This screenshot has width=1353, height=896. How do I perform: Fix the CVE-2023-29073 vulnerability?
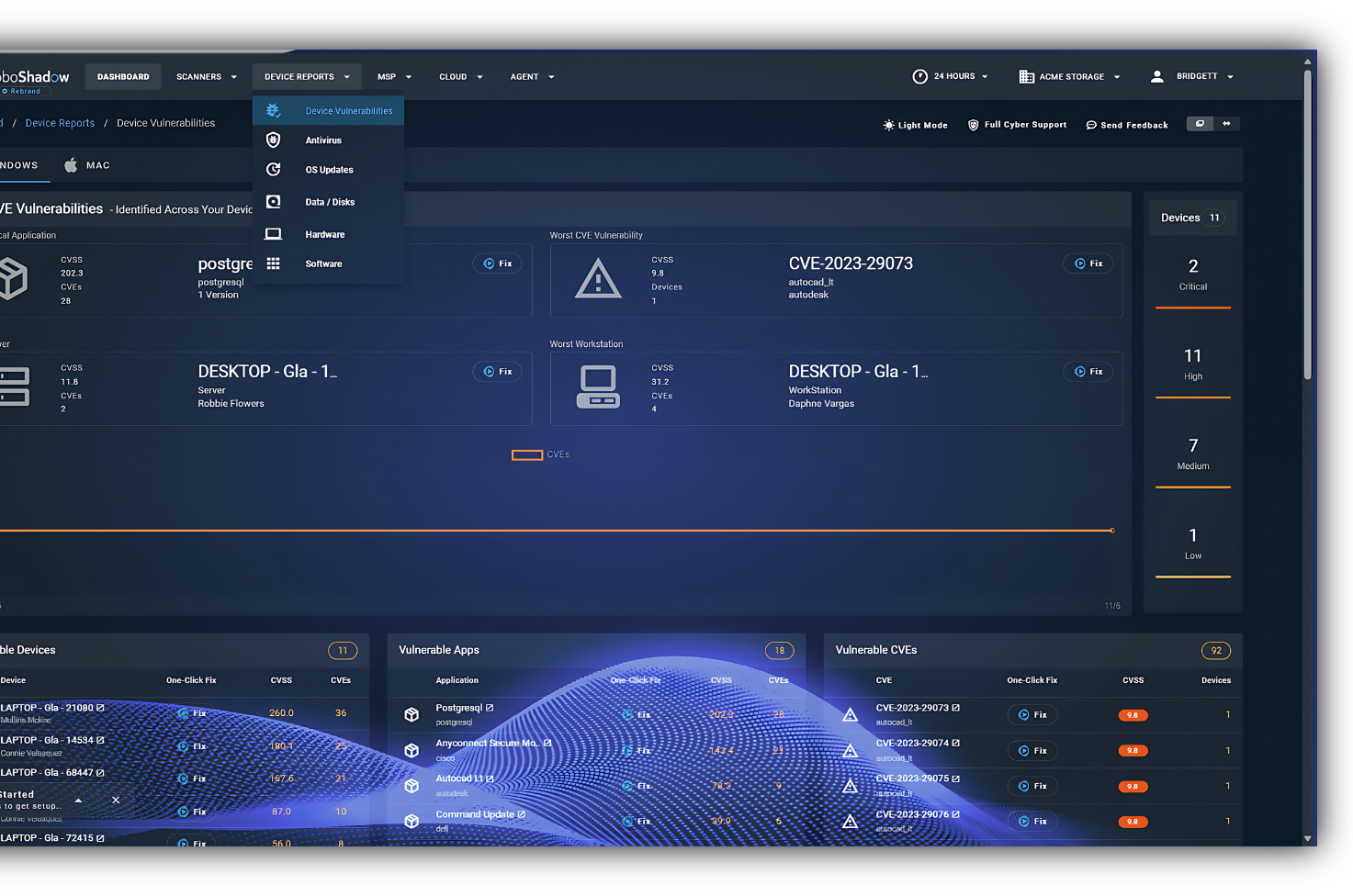tap(1088, 263)
